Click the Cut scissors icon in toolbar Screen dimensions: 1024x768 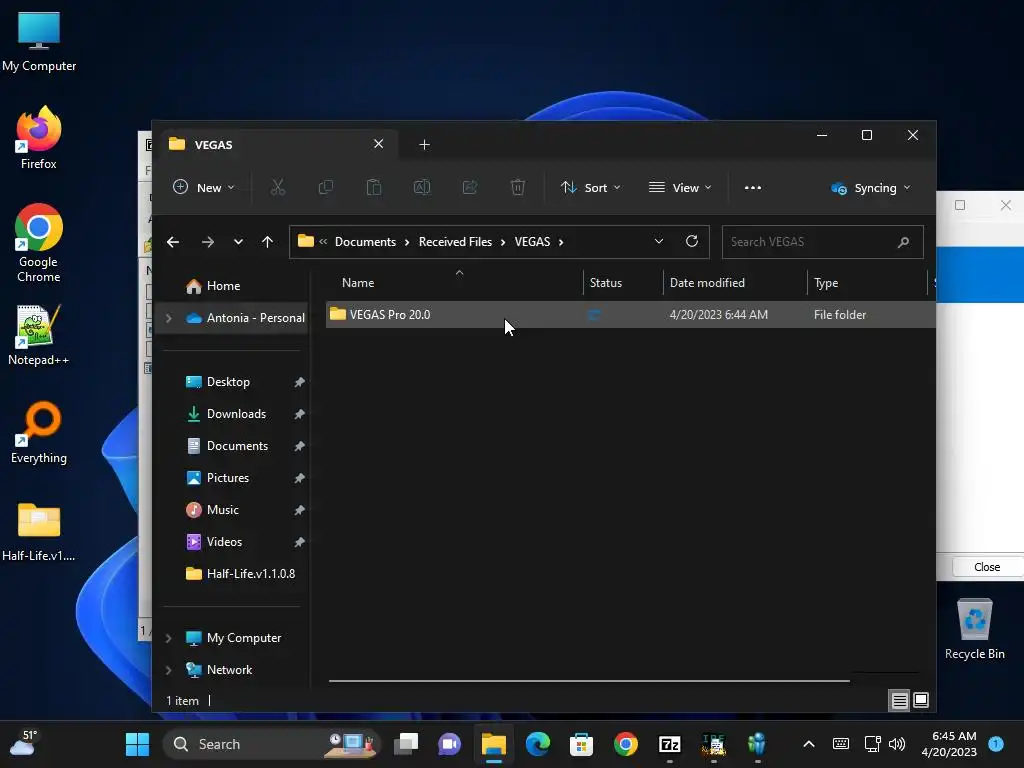pos(278,187)
